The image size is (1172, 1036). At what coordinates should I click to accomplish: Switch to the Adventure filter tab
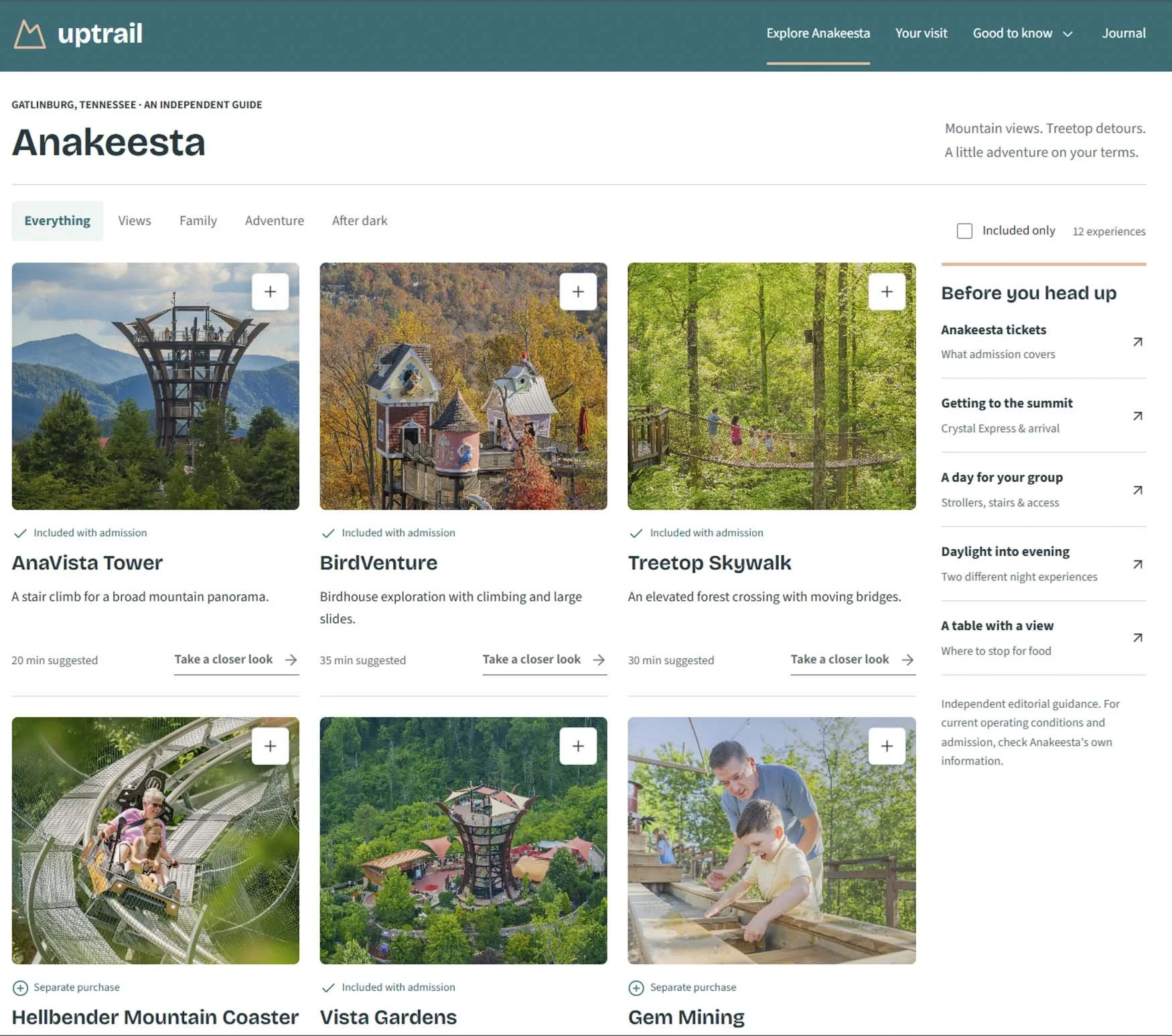(x=275, y=221)
